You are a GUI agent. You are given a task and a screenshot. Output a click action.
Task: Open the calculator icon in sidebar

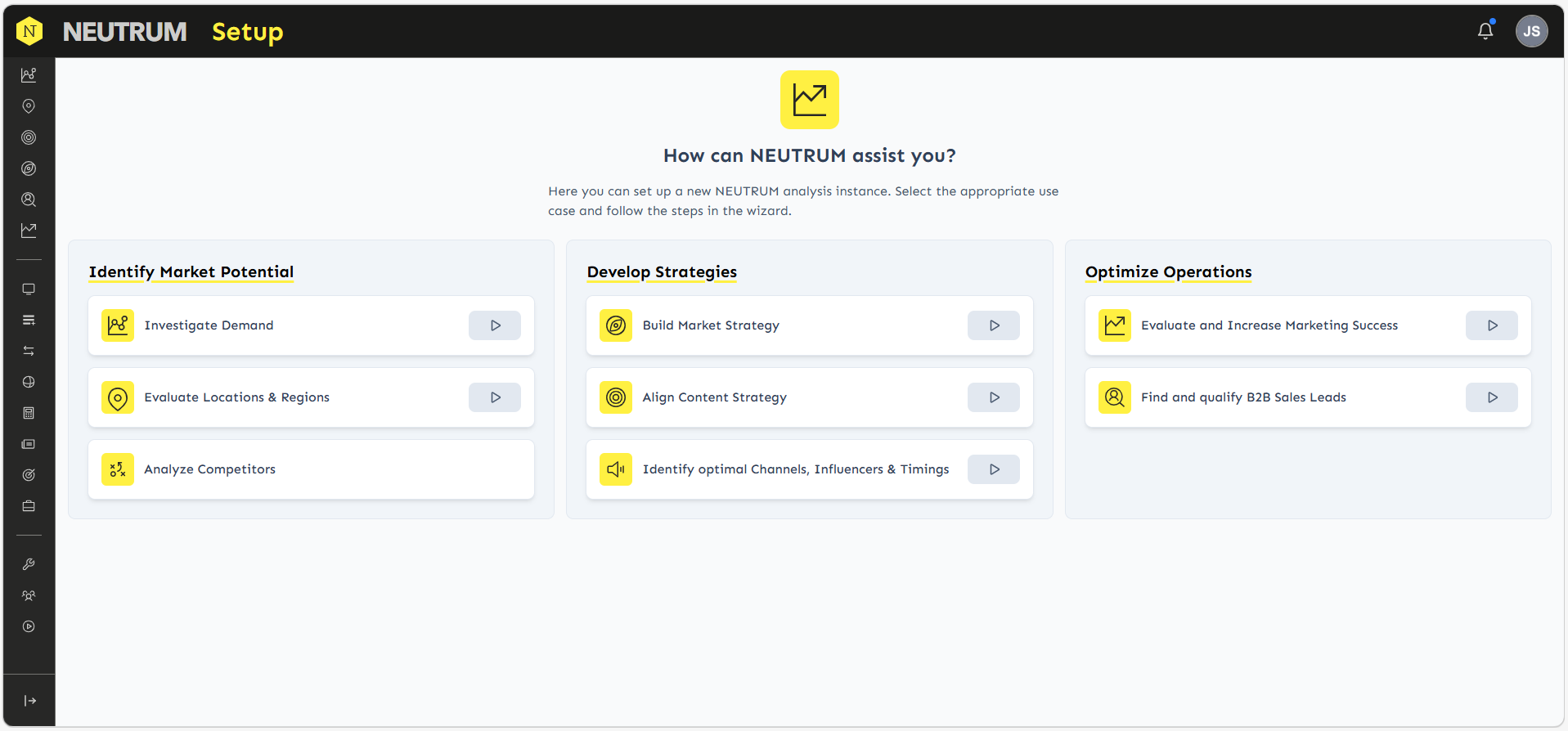(29, 413)
